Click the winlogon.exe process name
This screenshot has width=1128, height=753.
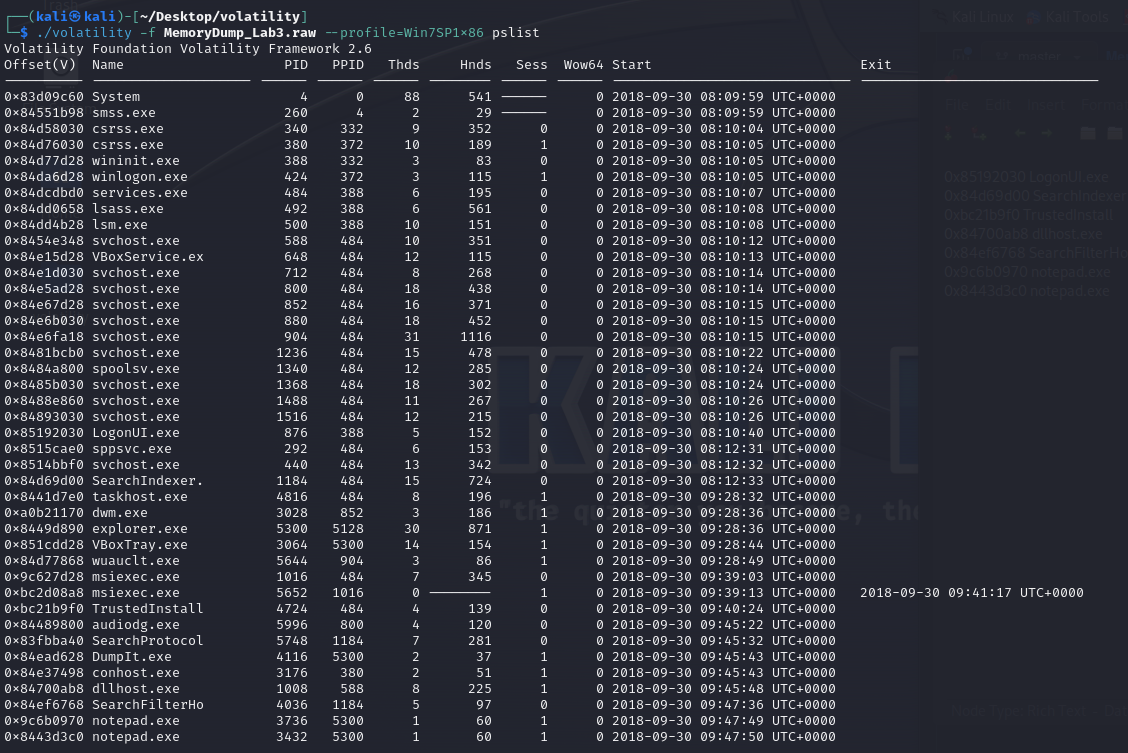pyautogui.click(x=140, y=176)
